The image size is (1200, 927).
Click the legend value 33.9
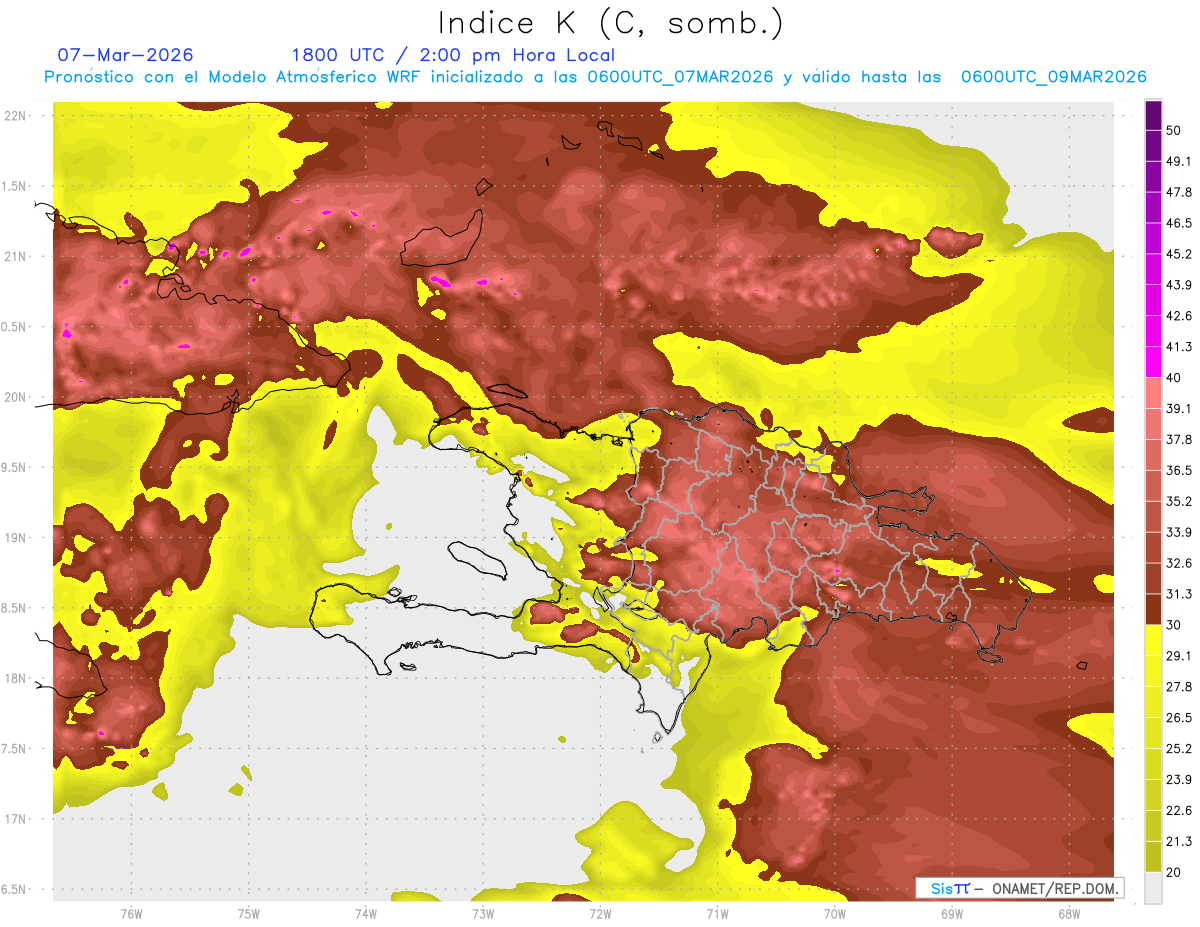point(1179,532)
